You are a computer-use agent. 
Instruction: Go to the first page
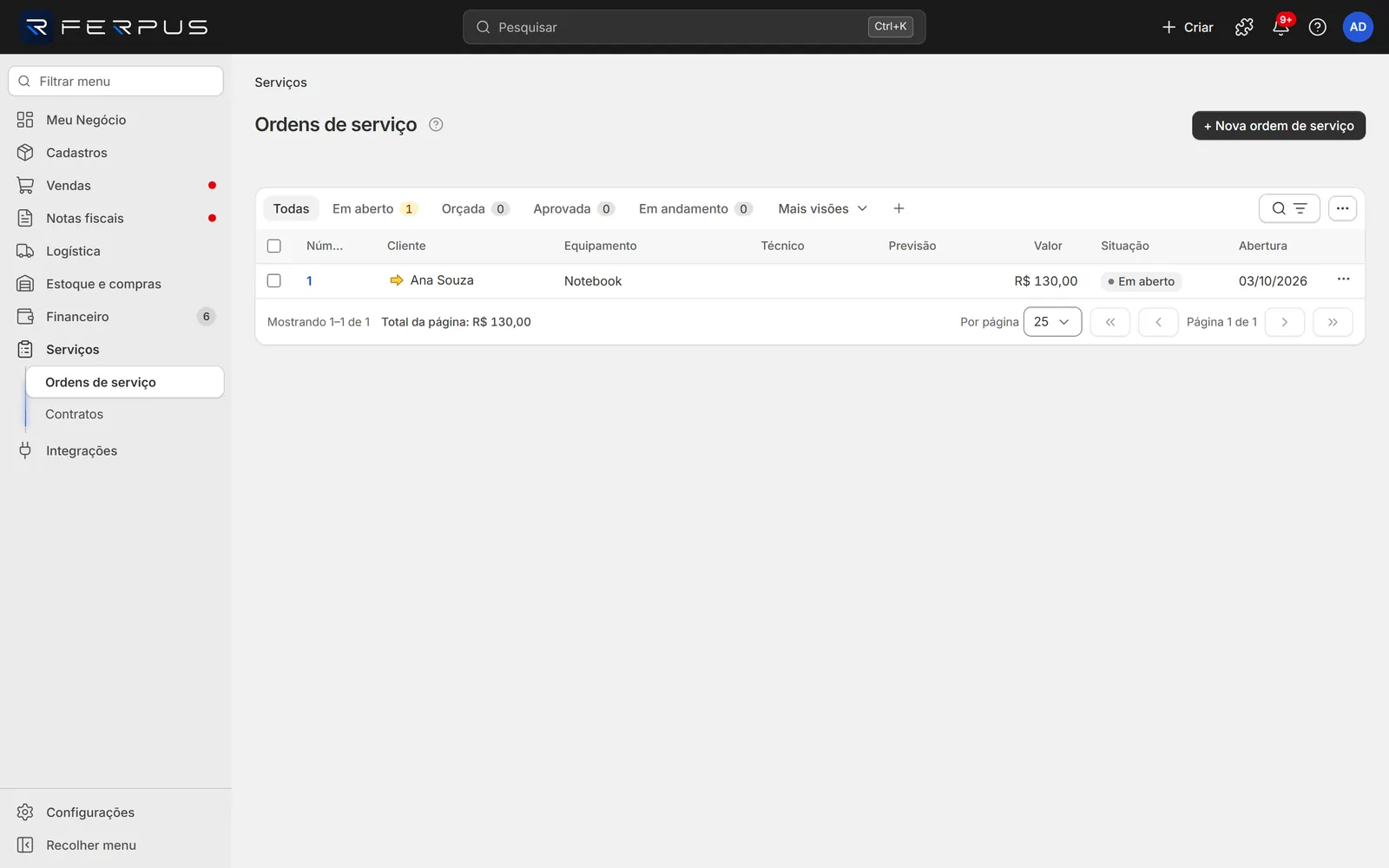[x=1109, y=322]
